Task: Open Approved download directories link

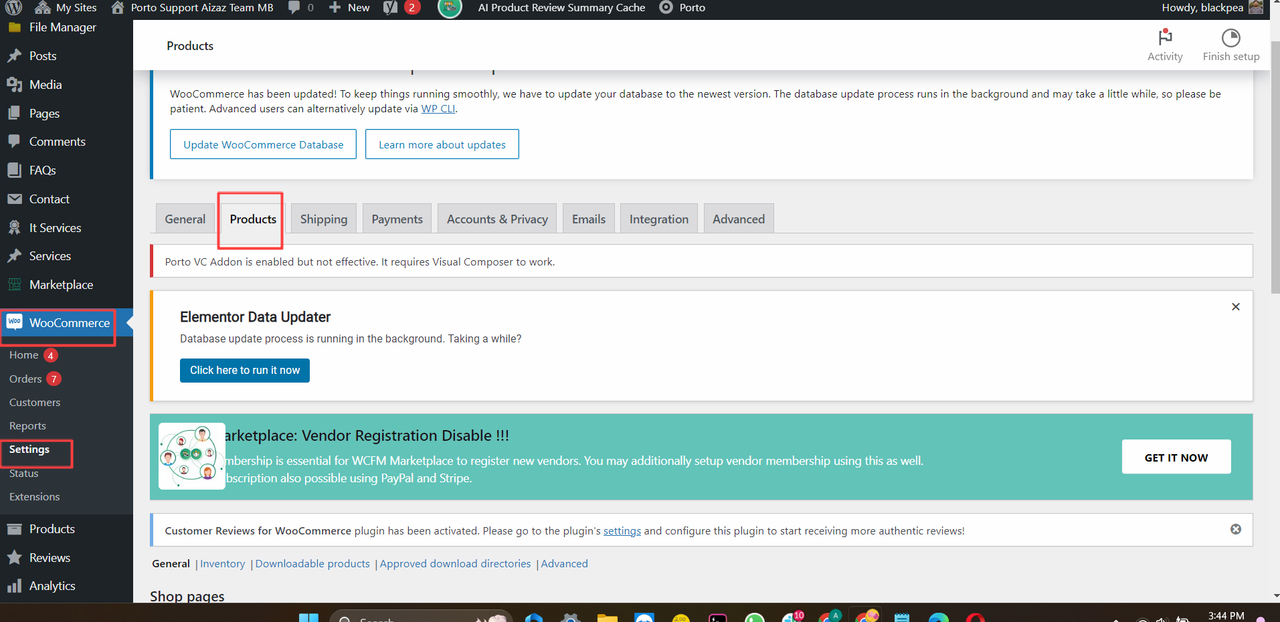Action: (455, 564)
